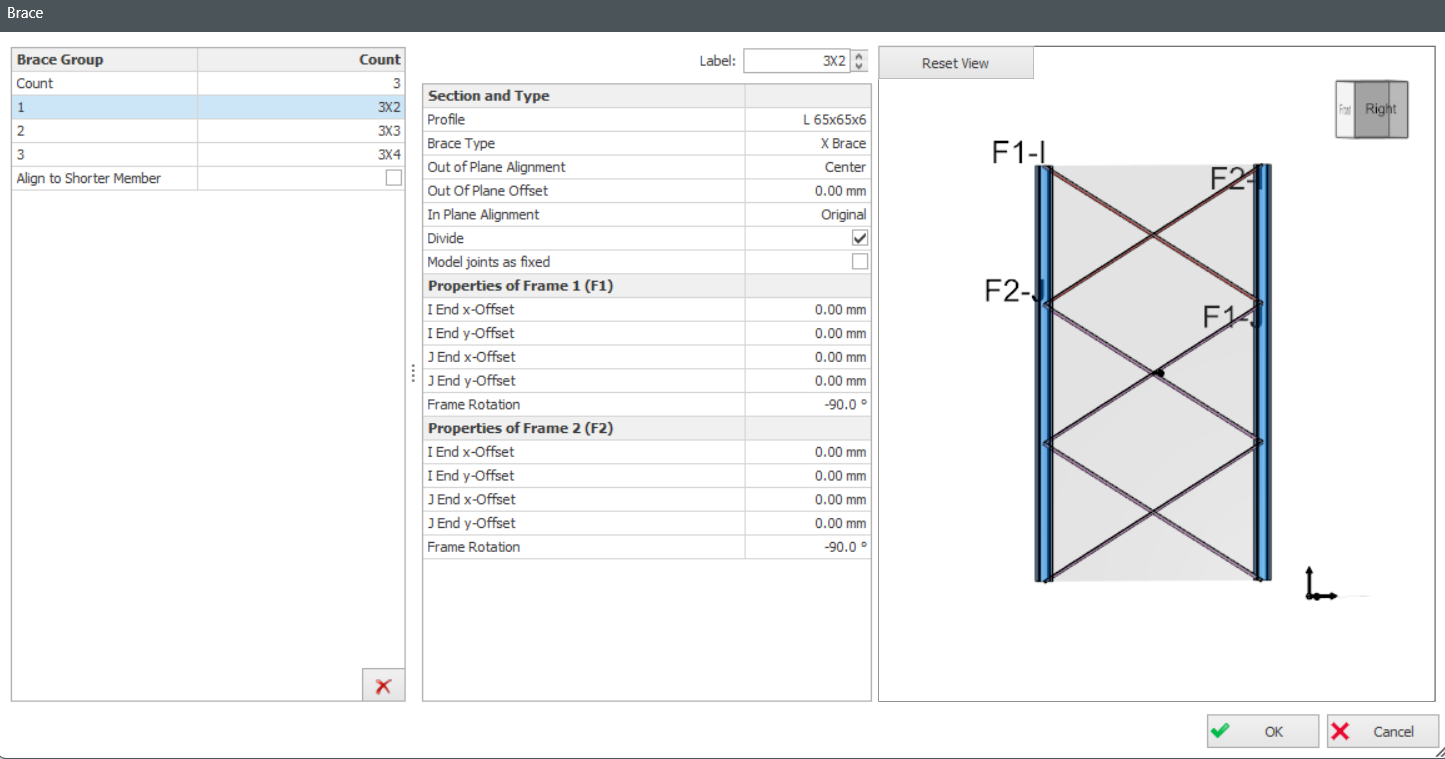
Task: Click Cancel to discard brace changes
Action: click(x=1382, y=731)
